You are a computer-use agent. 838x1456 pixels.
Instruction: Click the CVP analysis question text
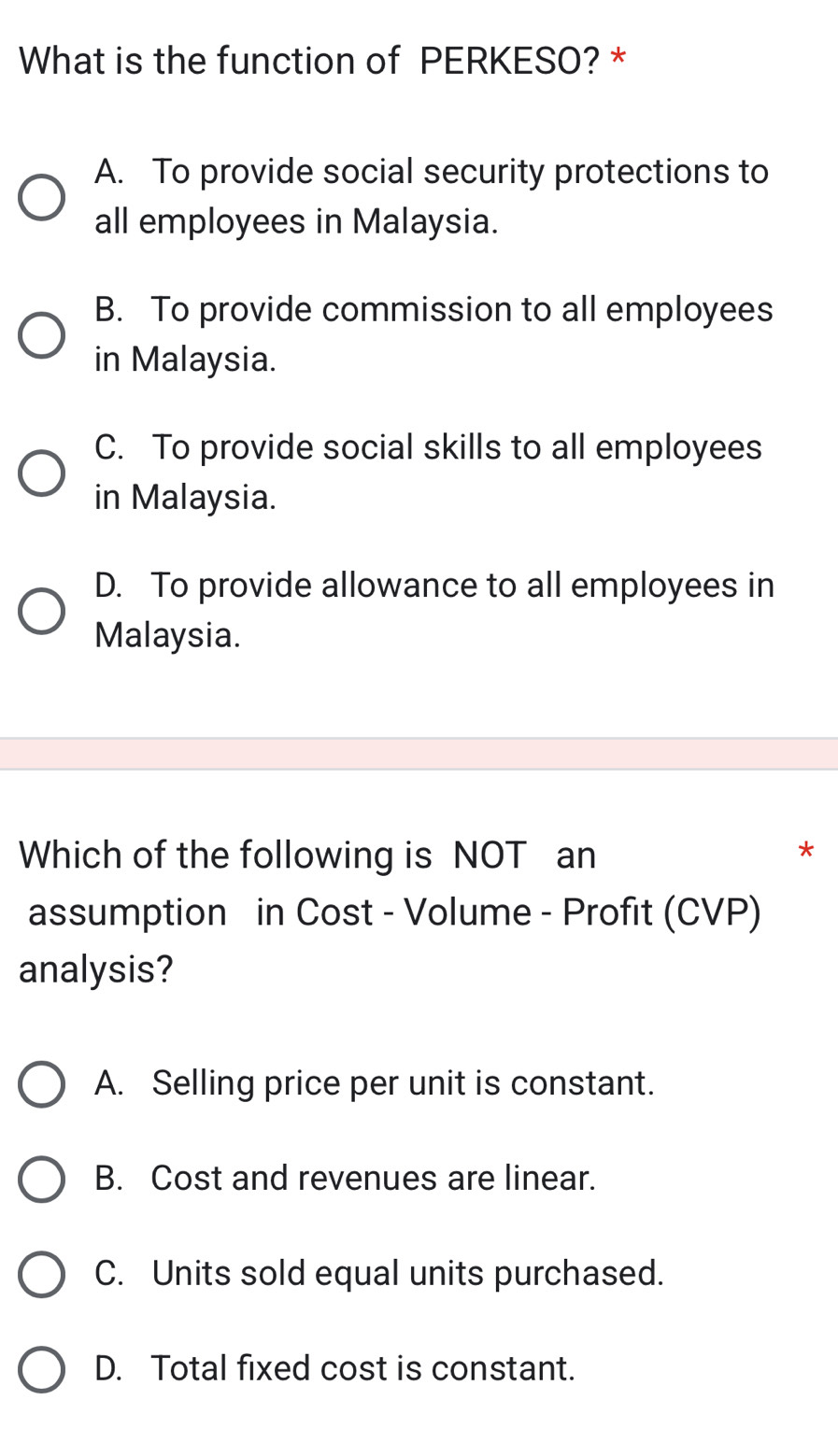pos(392,912)
